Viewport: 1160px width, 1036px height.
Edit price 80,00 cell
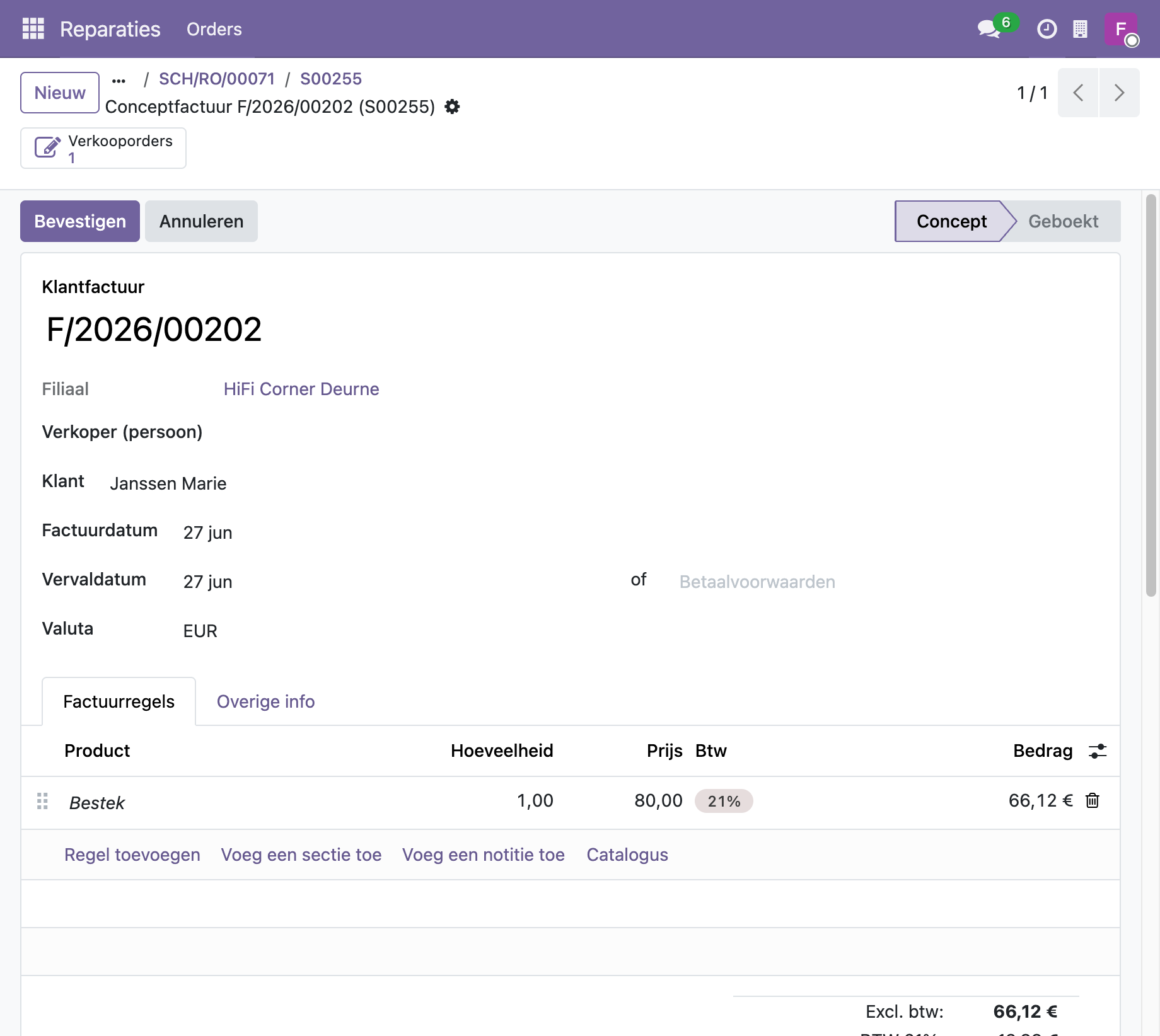tap(658, 801)
